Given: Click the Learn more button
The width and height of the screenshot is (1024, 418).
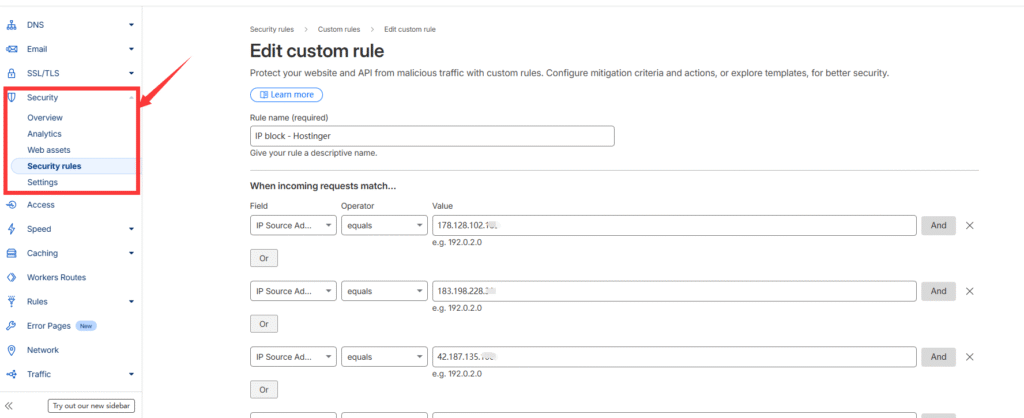Looking at the screenshot, I should (286, 95).
